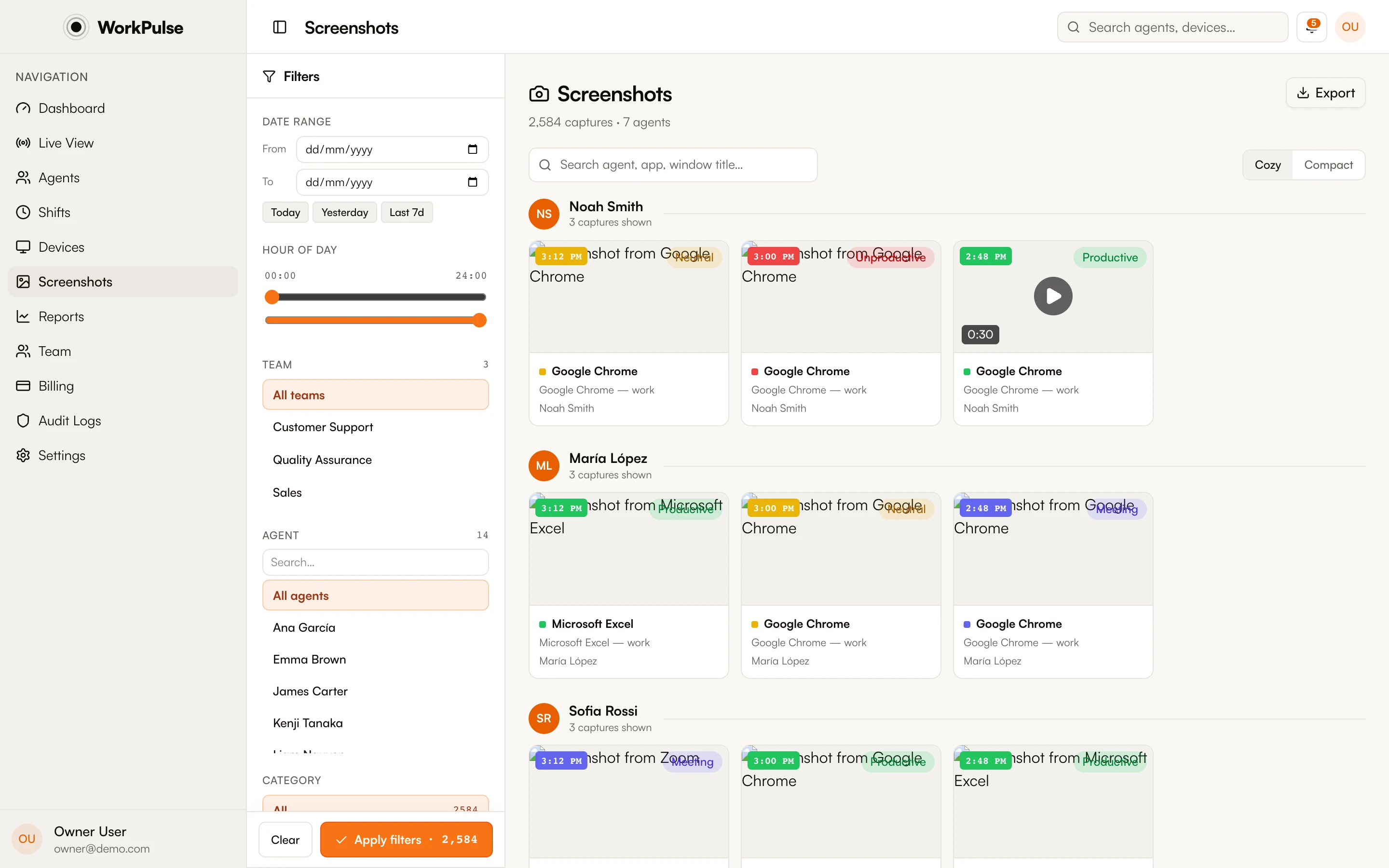1389x868 pixels.
Task: Click the Devices monitor icon
Action: 23,247
